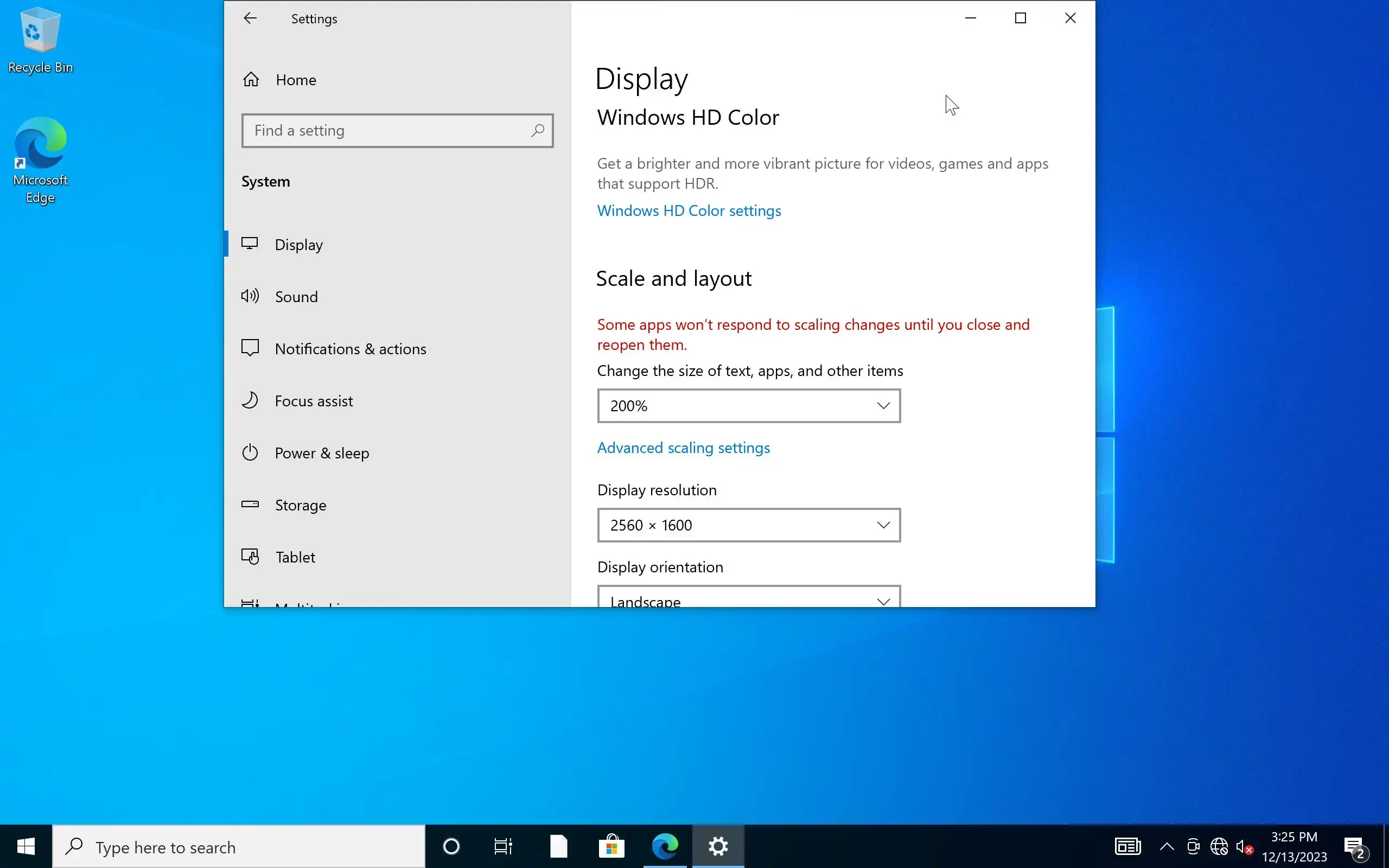Click the Power & sleep icon
1389x868 pixels.
pos(250,453)
